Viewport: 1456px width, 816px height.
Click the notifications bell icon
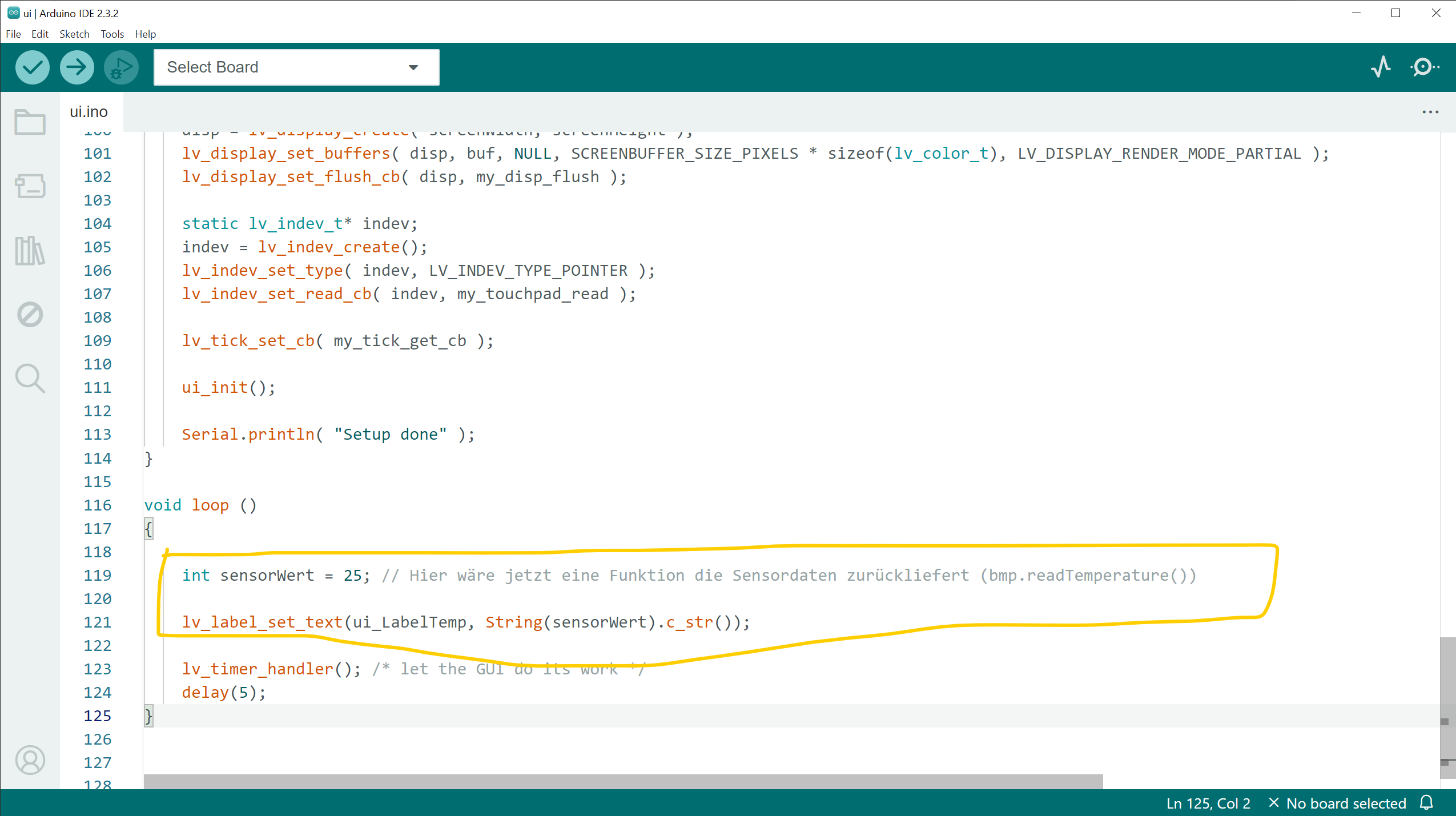pyautogui.click(x=1426, y=803)
